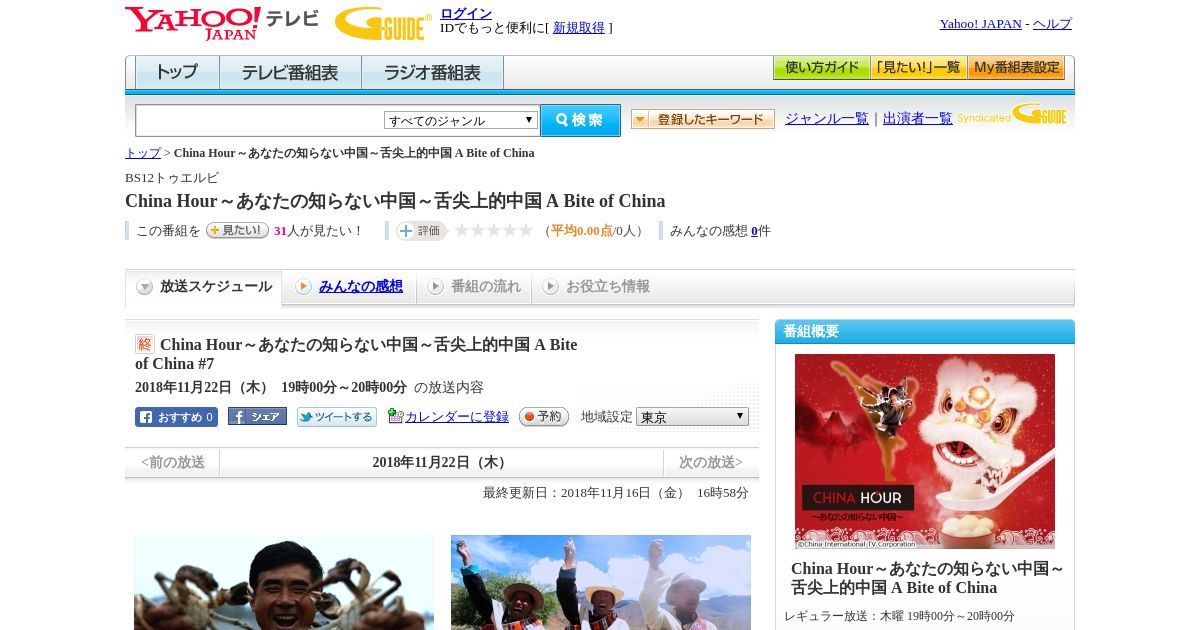Click the 最終更新日 timestamp text

pos(616,493)
